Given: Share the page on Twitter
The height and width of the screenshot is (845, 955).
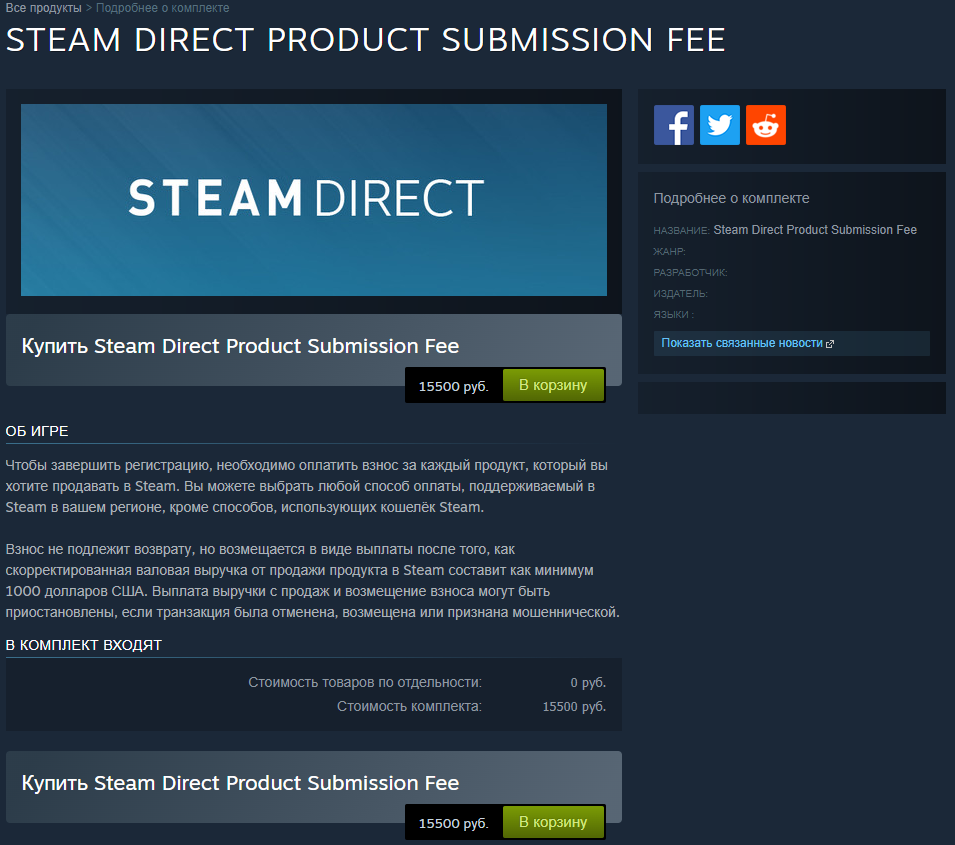Looking at the screenshot, I should point(720,125).
